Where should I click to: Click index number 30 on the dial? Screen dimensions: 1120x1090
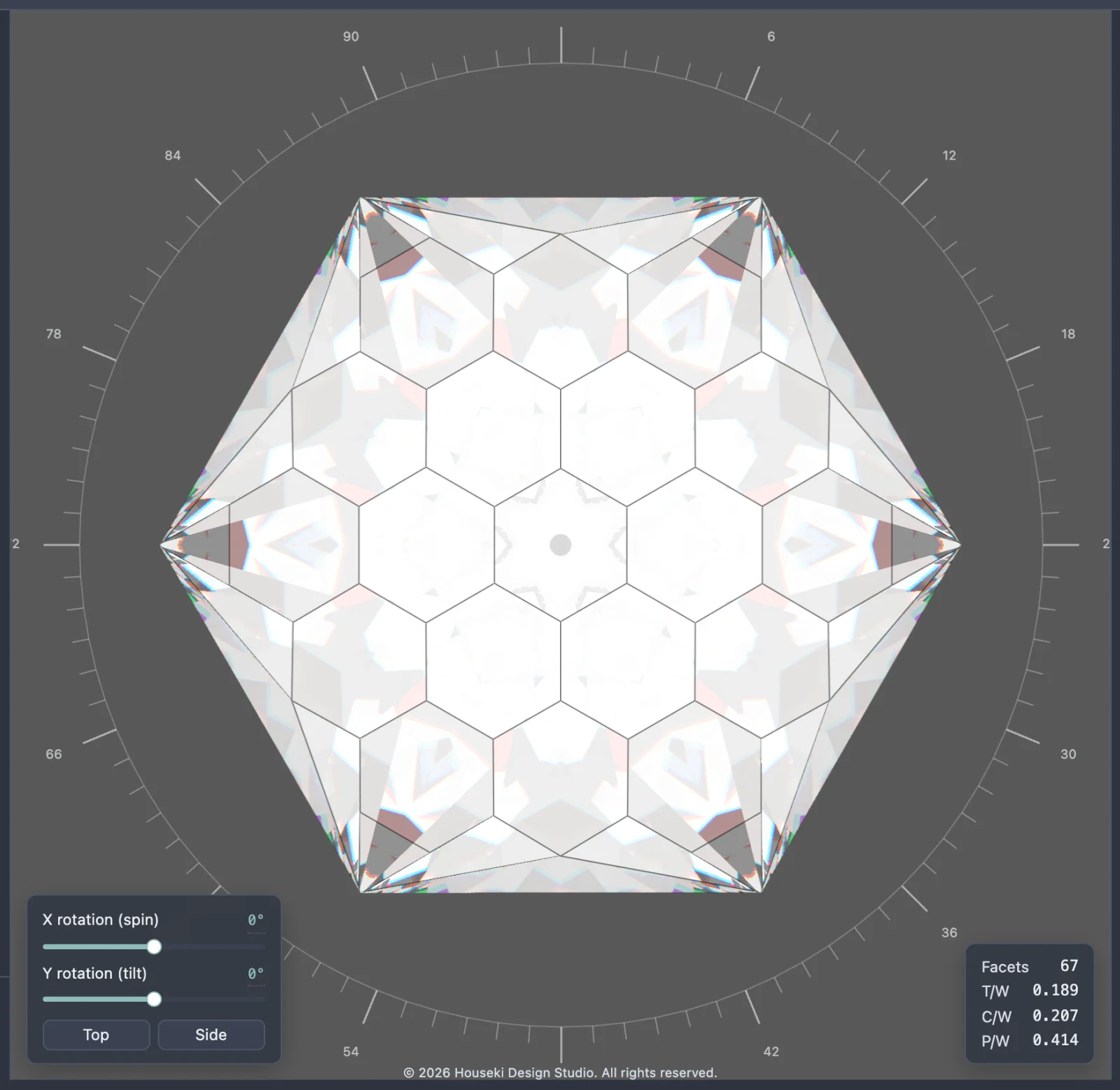pos(1068,754)
